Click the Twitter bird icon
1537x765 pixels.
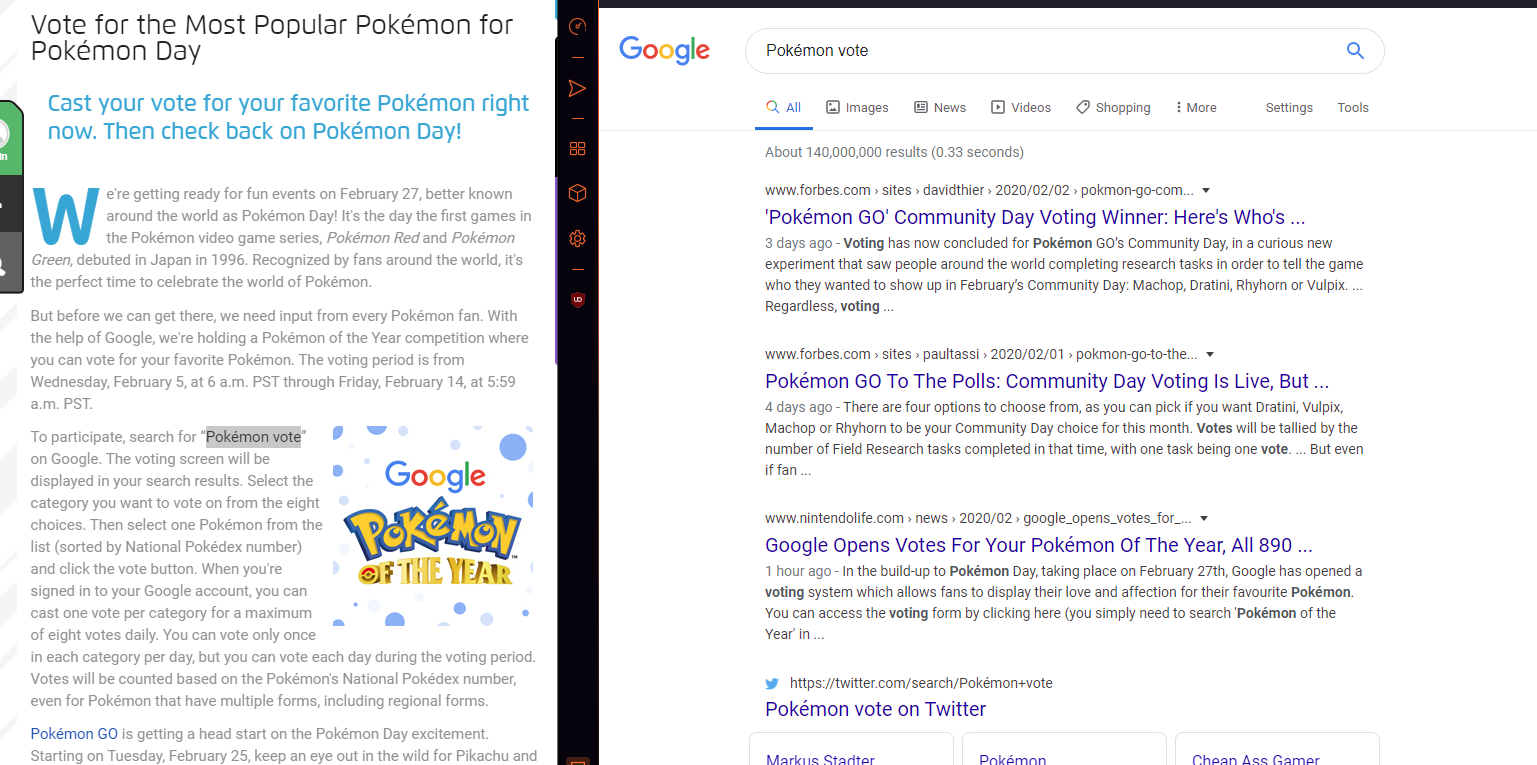tap(772, 684)
